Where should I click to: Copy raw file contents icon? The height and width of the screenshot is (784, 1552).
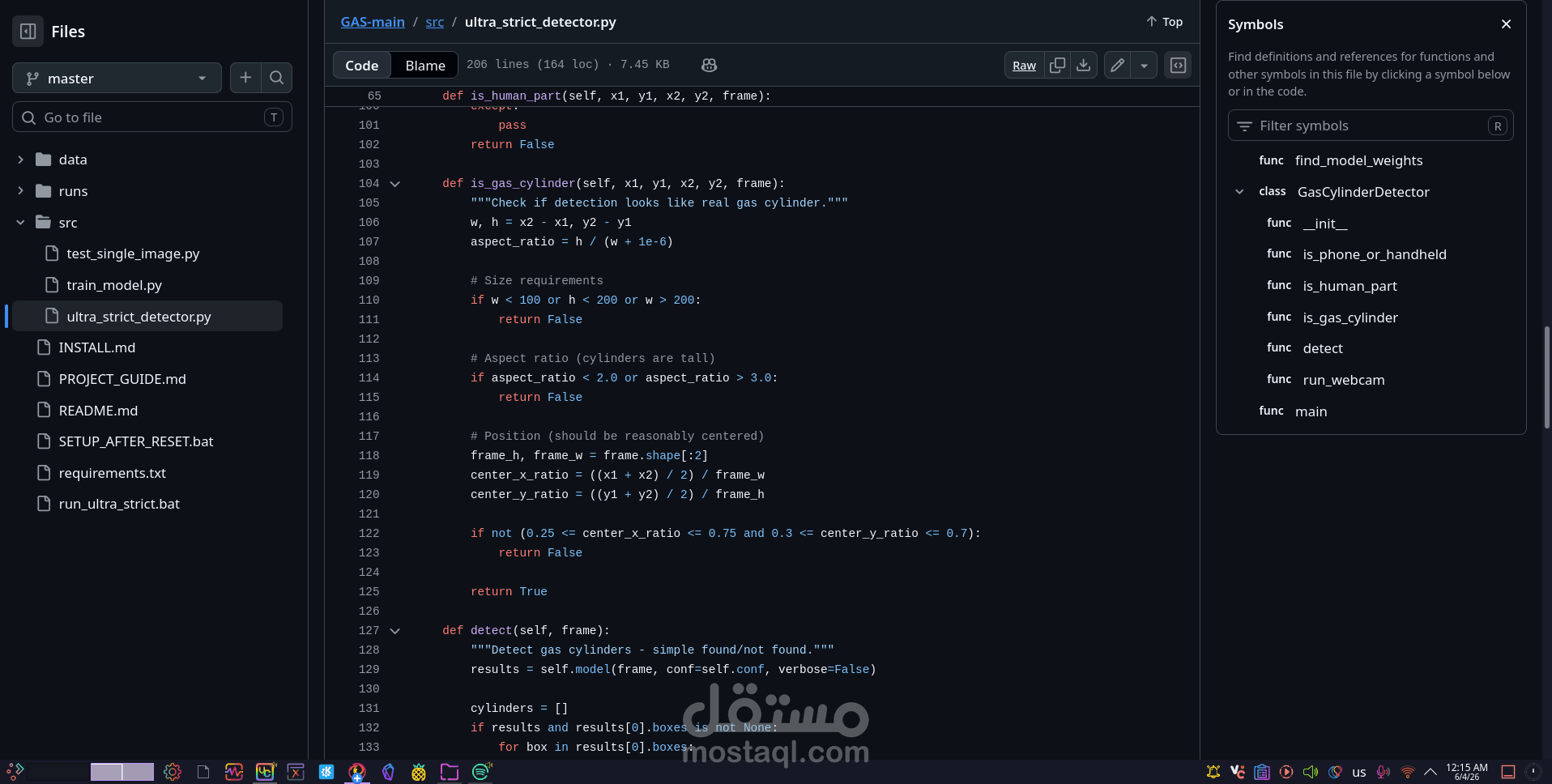click(x=1057, y=65)
